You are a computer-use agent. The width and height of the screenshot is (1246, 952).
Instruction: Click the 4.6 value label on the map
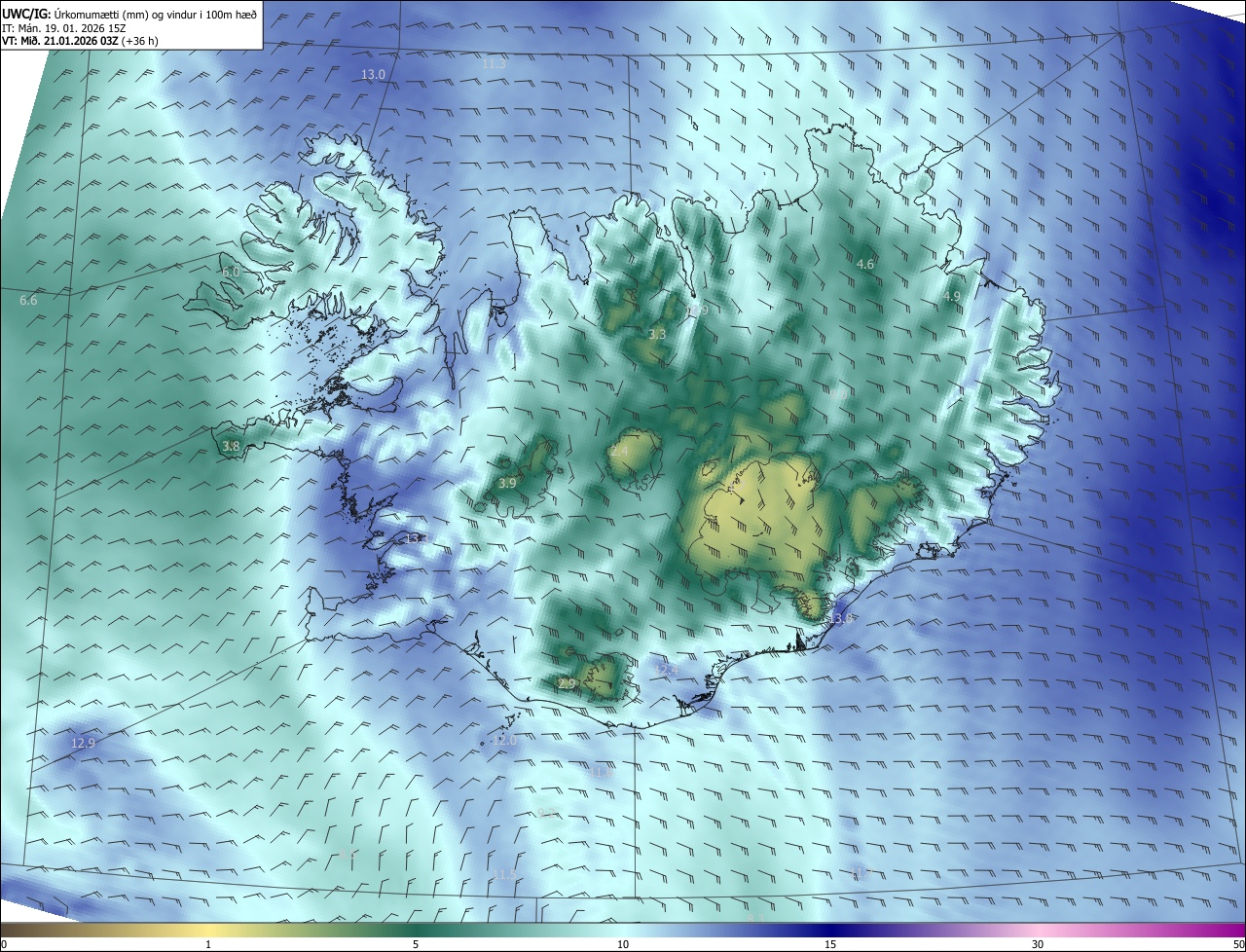[865, 265]
